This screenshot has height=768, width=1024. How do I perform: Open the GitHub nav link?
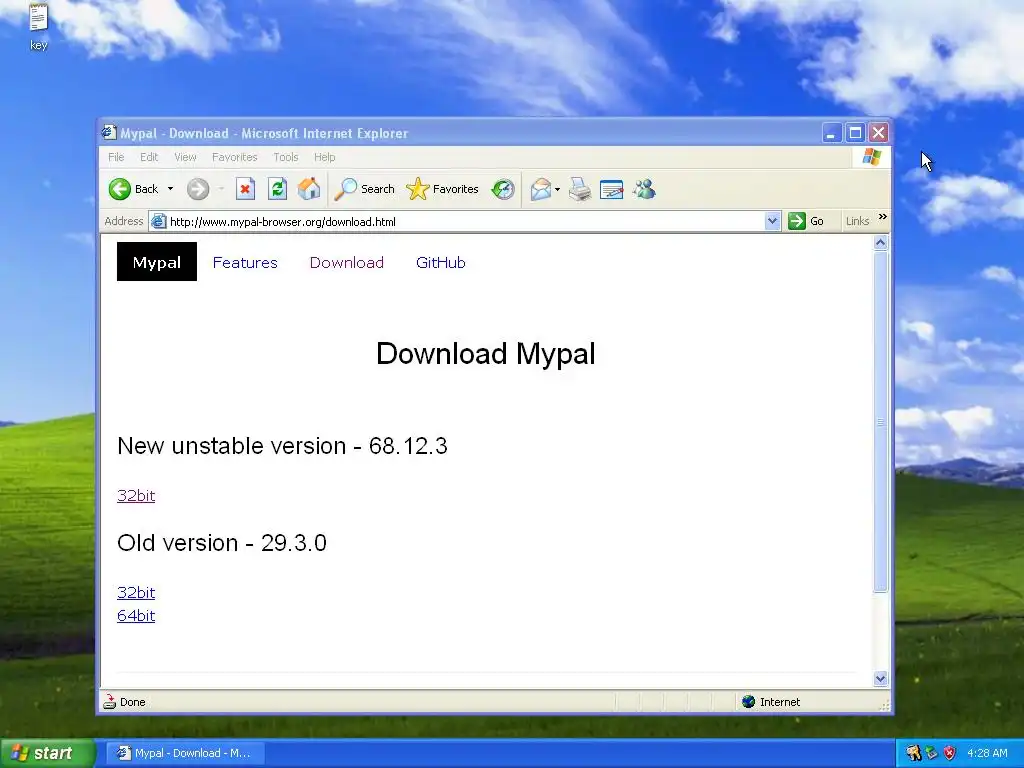(x=441, y=263)
